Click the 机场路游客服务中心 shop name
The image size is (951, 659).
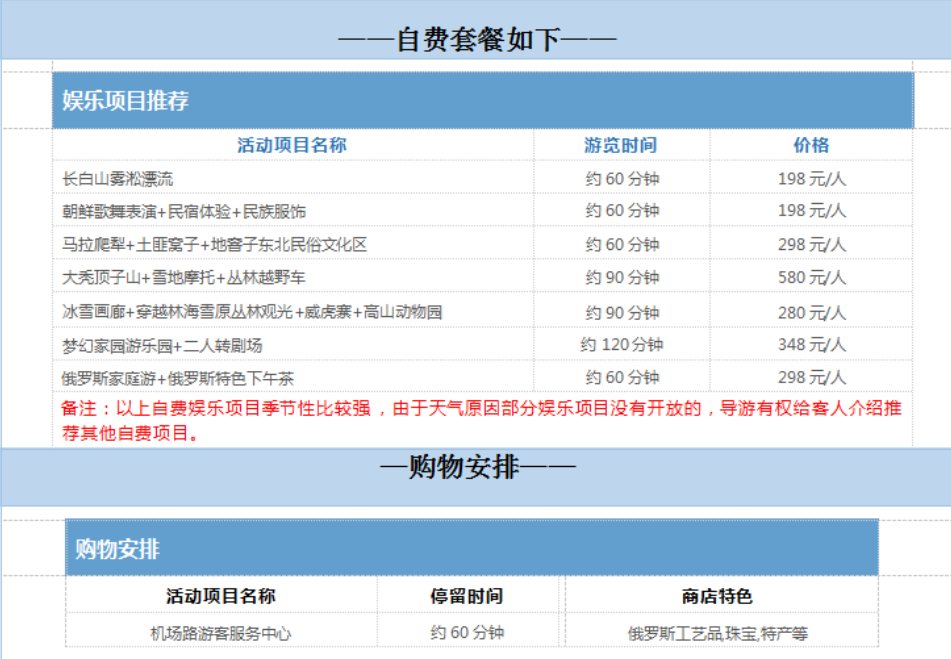click(x=221, y=633)
